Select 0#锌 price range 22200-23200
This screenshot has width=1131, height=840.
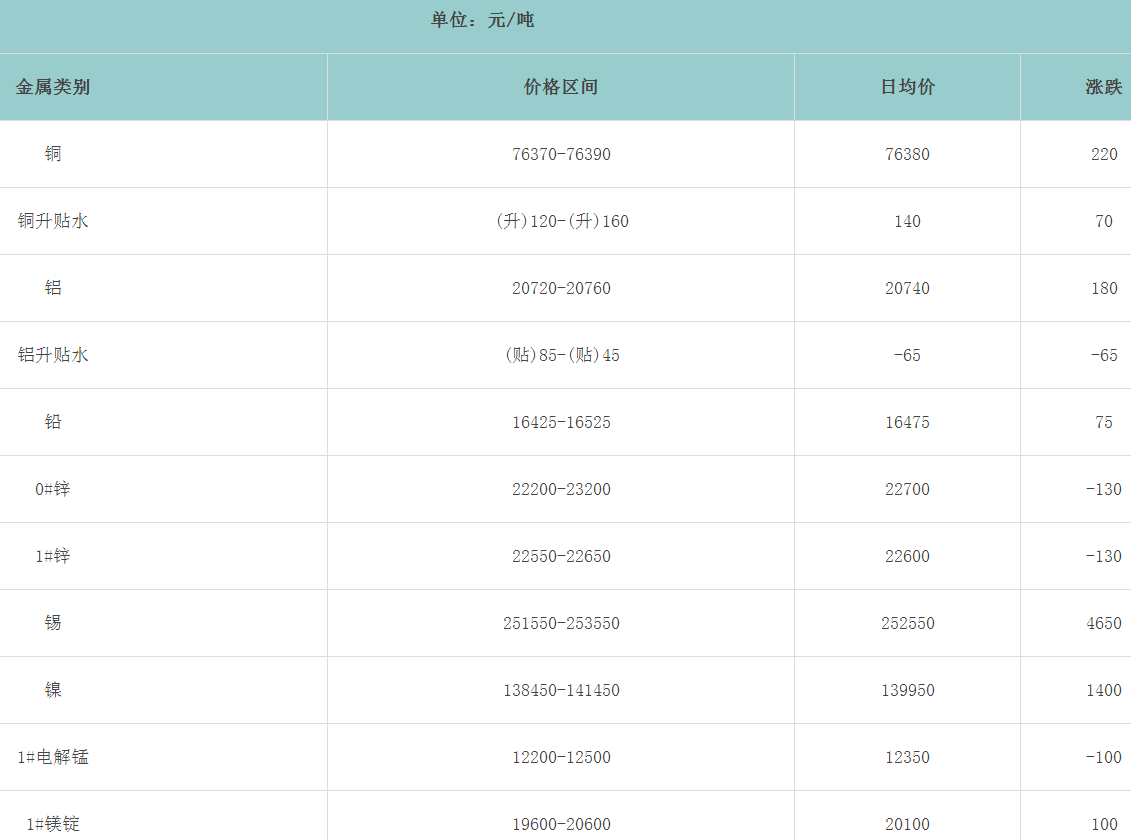(x=560, y=489)
